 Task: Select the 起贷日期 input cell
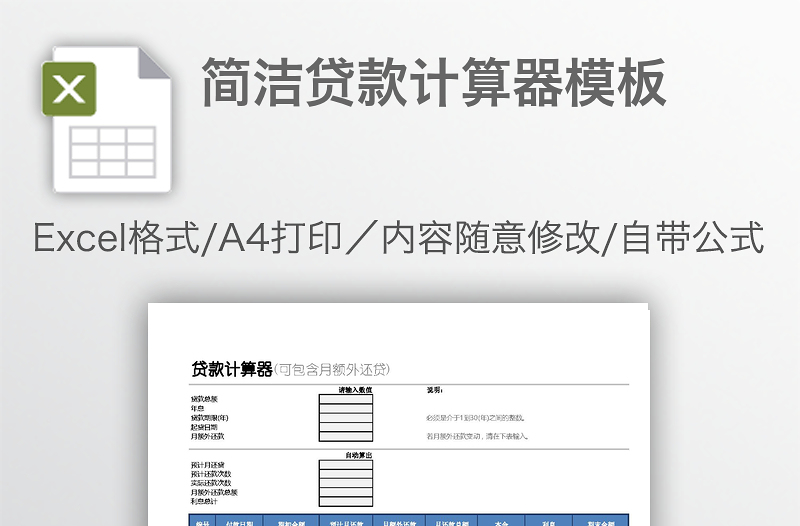click(346, 427)
